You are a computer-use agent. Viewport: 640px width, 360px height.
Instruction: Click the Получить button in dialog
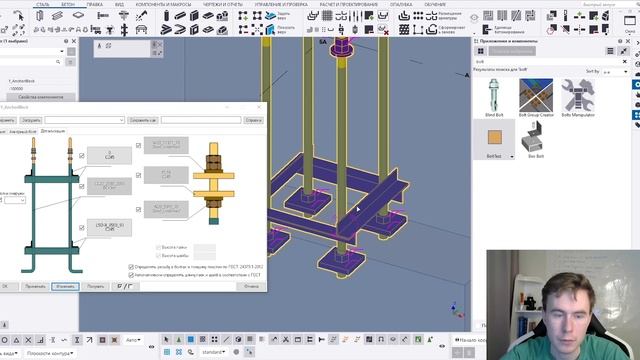pyautogui.click(x=96, y=286)
